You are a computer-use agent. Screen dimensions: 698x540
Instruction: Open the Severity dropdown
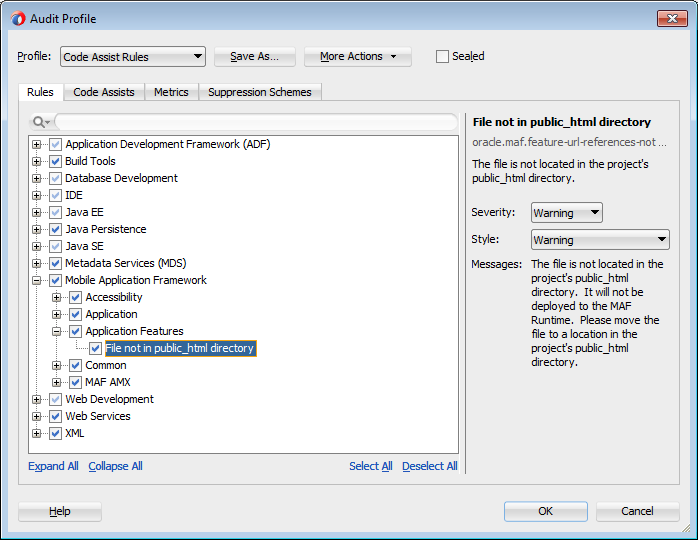pyautogui.click(x=567, y=213)
